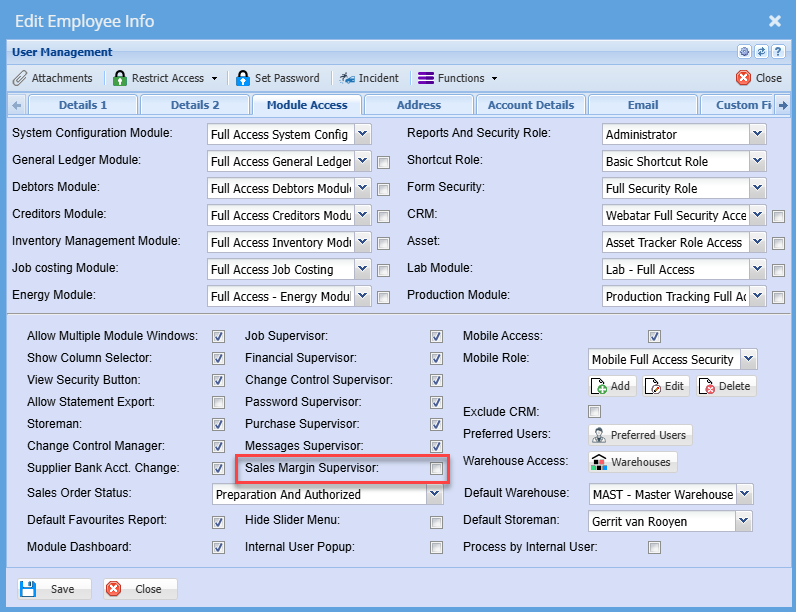Open the Account Details tab
The height and width of the screenshot is (612, 796).
530,105
